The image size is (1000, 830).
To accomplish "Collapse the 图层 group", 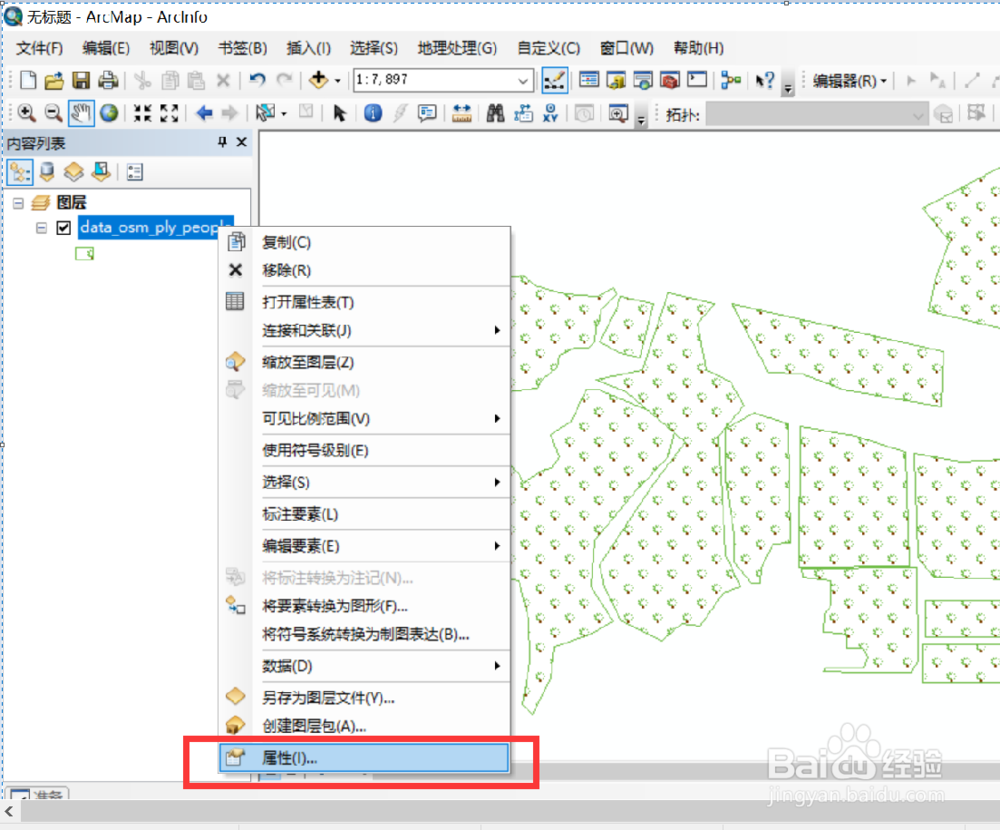I will [x=17, y=202].
